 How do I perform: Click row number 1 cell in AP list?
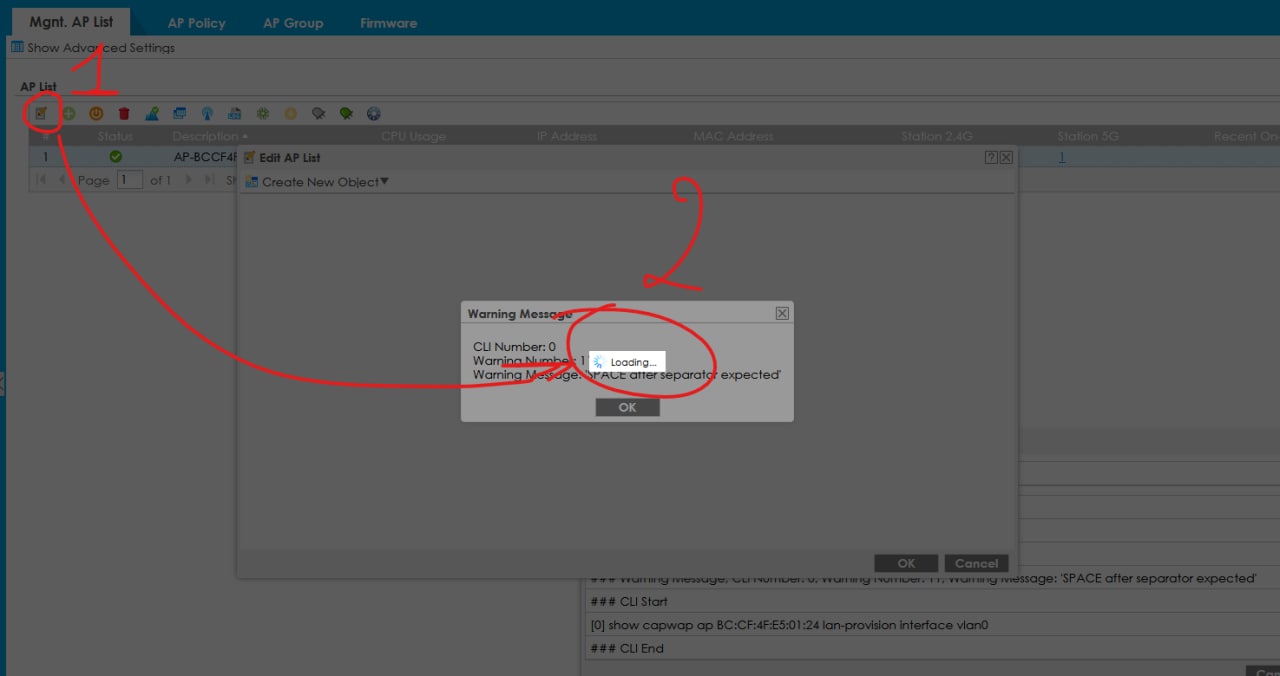(x=45, y=157)
